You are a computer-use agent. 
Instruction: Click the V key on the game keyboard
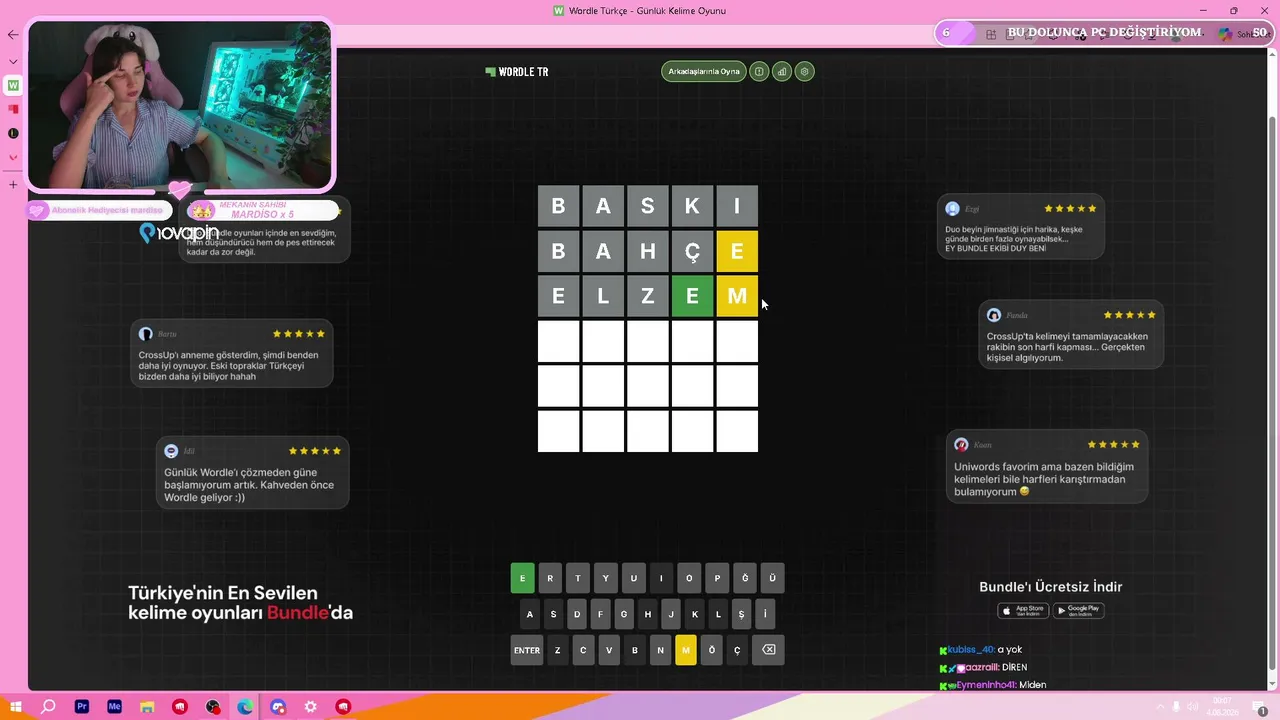coord(609,650)
